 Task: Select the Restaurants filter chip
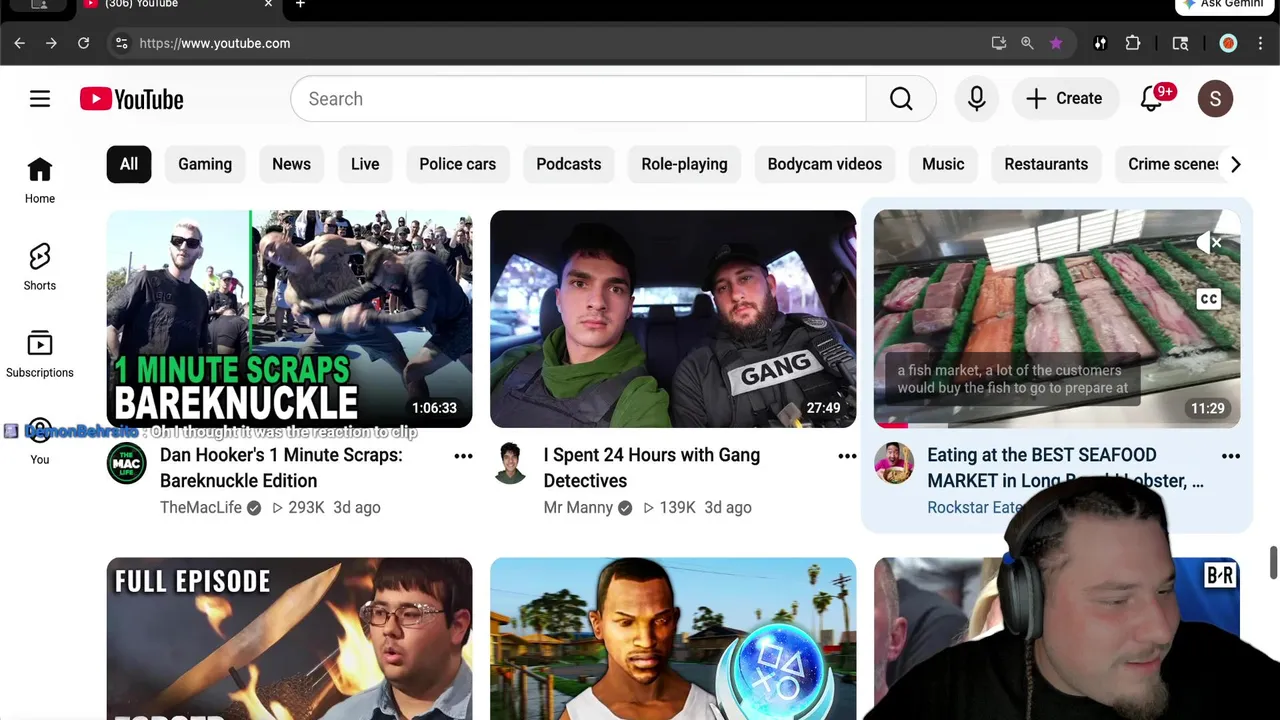(1046, 164)
